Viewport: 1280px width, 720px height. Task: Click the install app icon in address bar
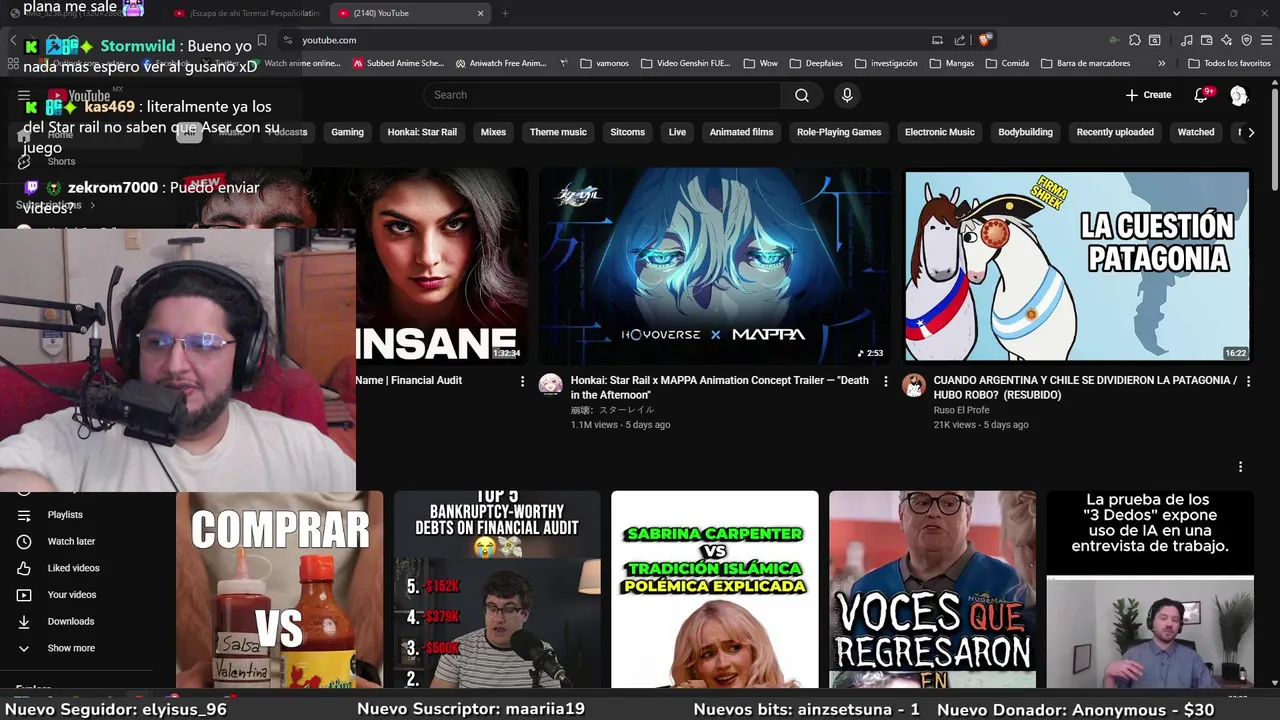(937, 40)
